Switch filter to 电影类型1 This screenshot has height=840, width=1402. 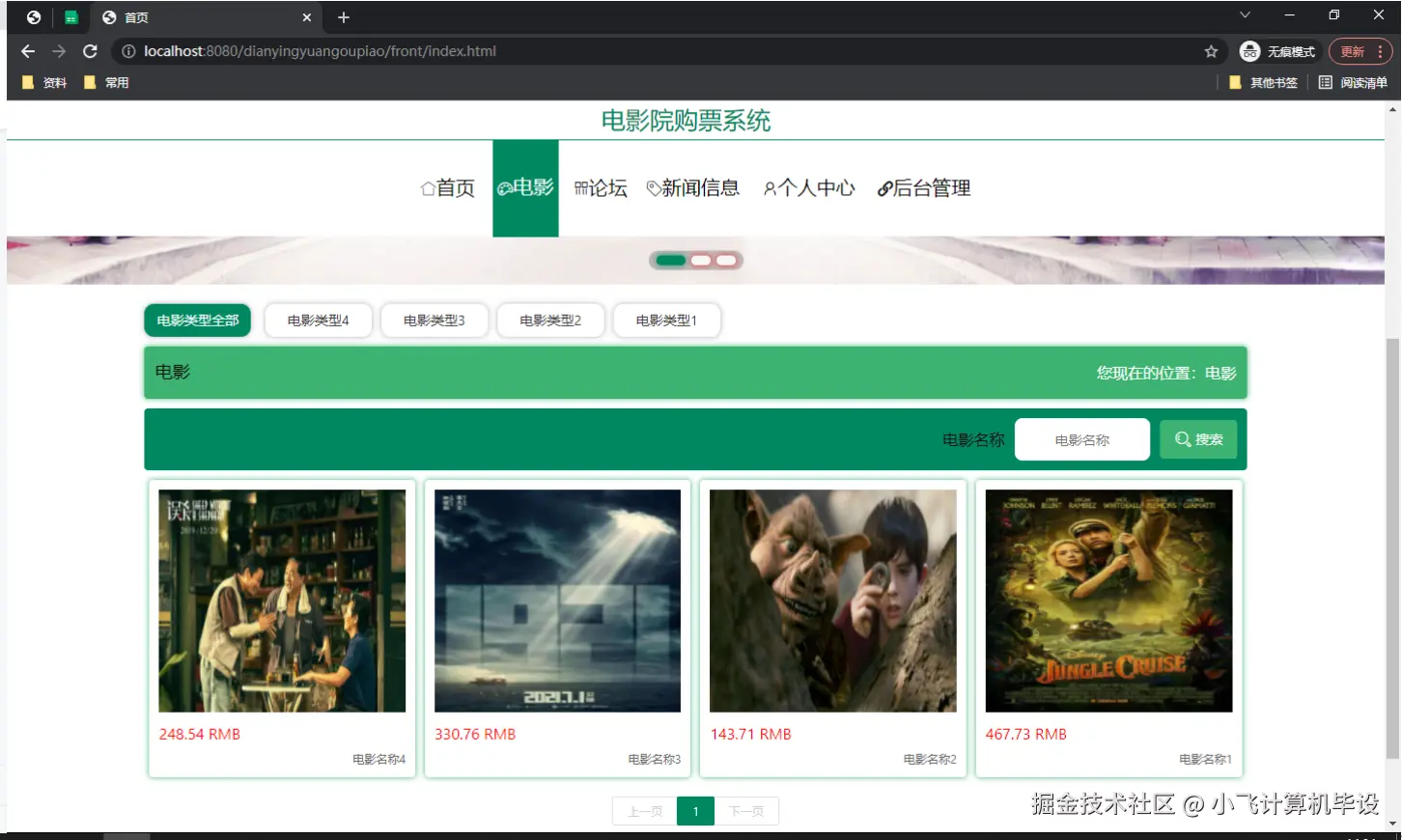(666, 320)
